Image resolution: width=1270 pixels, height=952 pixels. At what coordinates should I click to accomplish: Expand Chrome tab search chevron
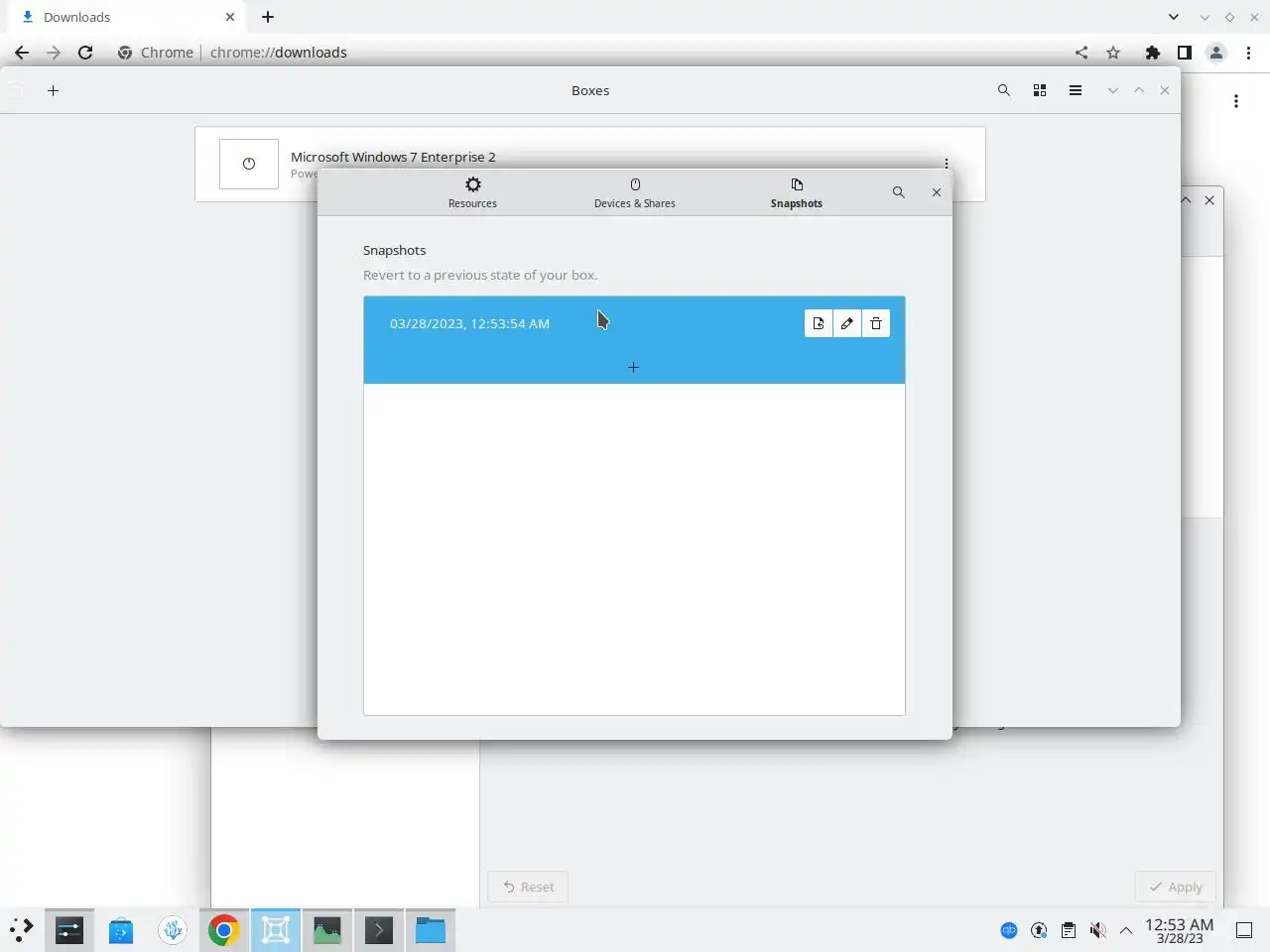1174,17
